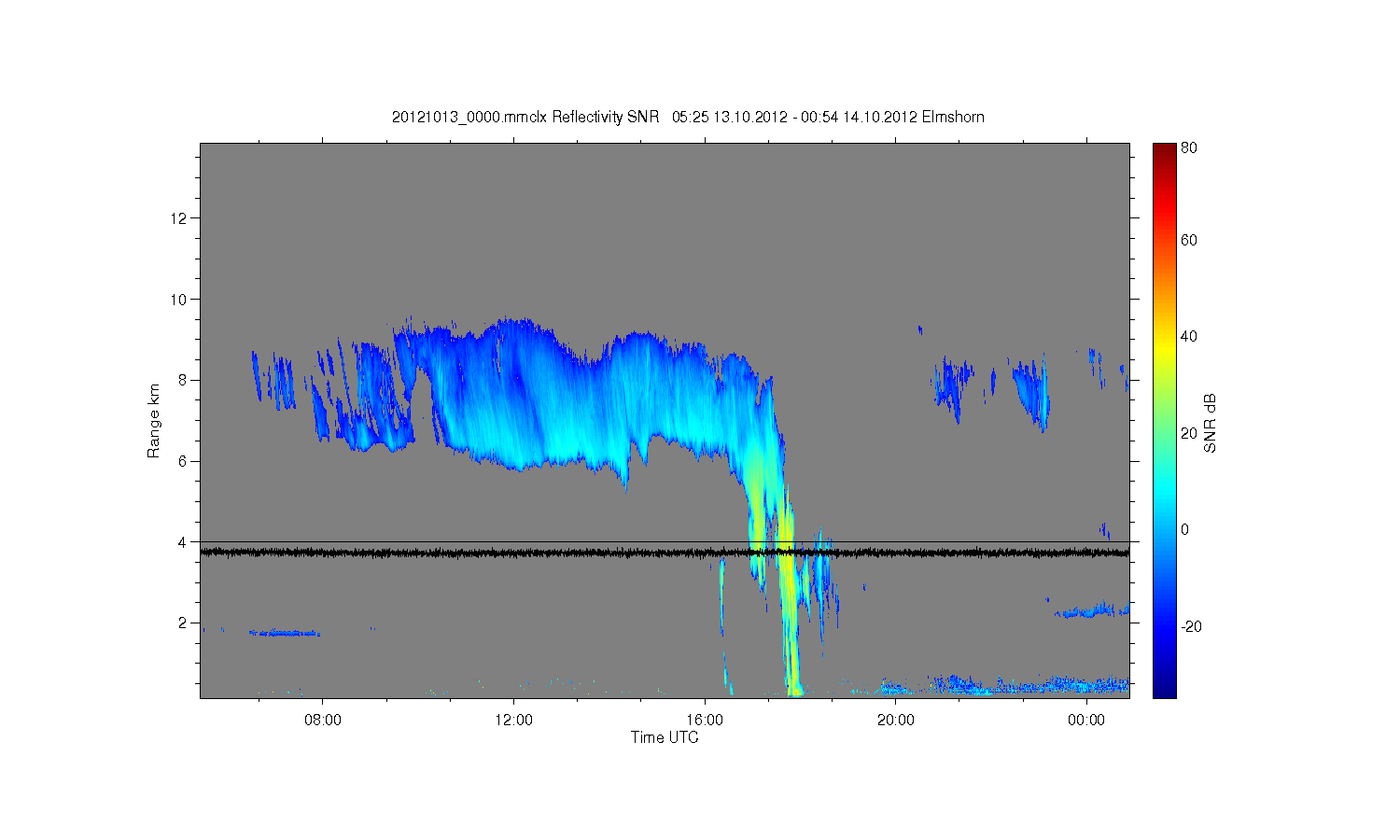Click the range axis value 4
The width and height of the screenshot is (1400, 840).
point(184,542)
